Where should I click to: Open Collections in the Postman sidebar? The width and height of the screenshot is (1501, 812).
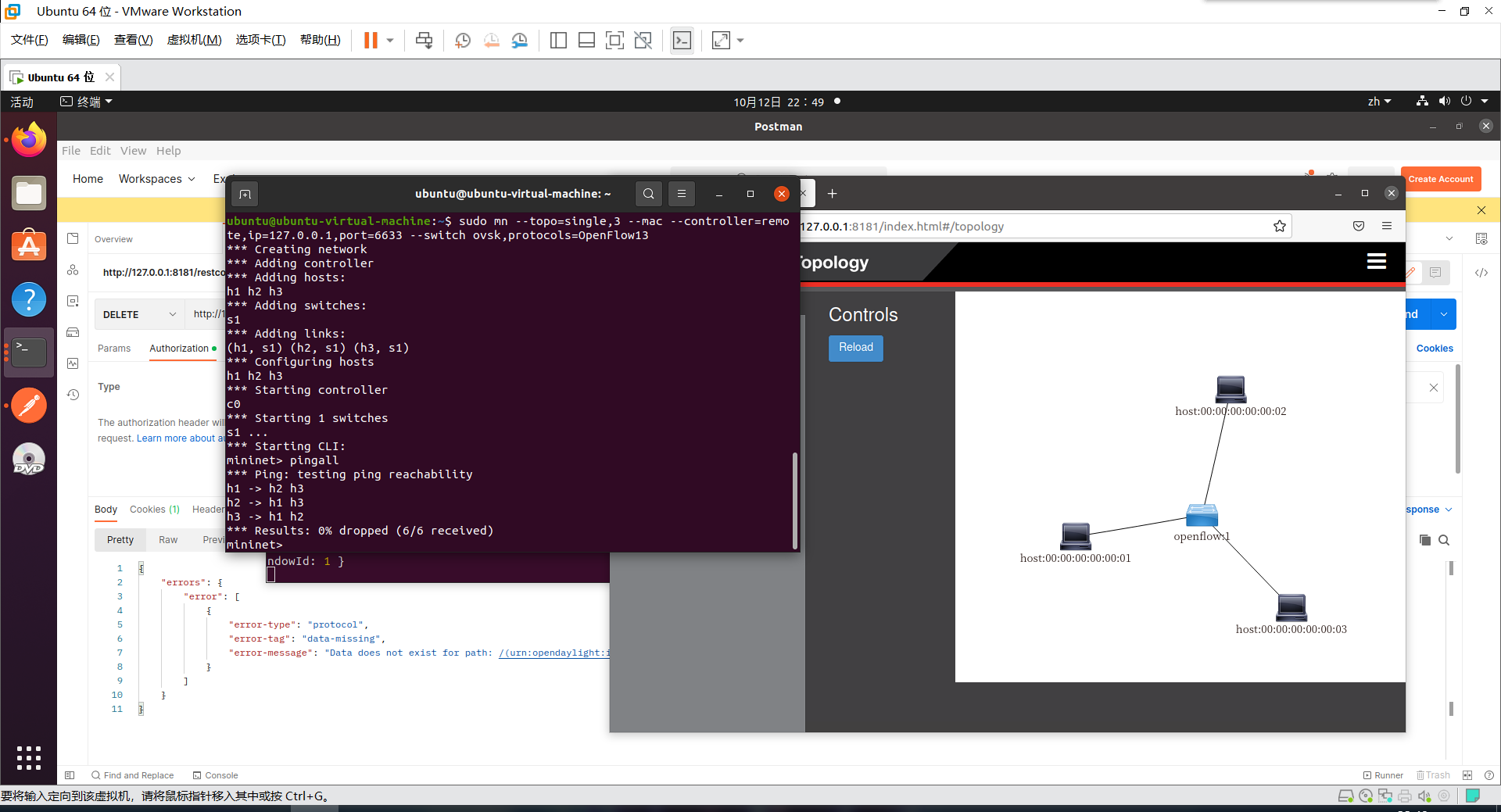click(x=73, y=238)
